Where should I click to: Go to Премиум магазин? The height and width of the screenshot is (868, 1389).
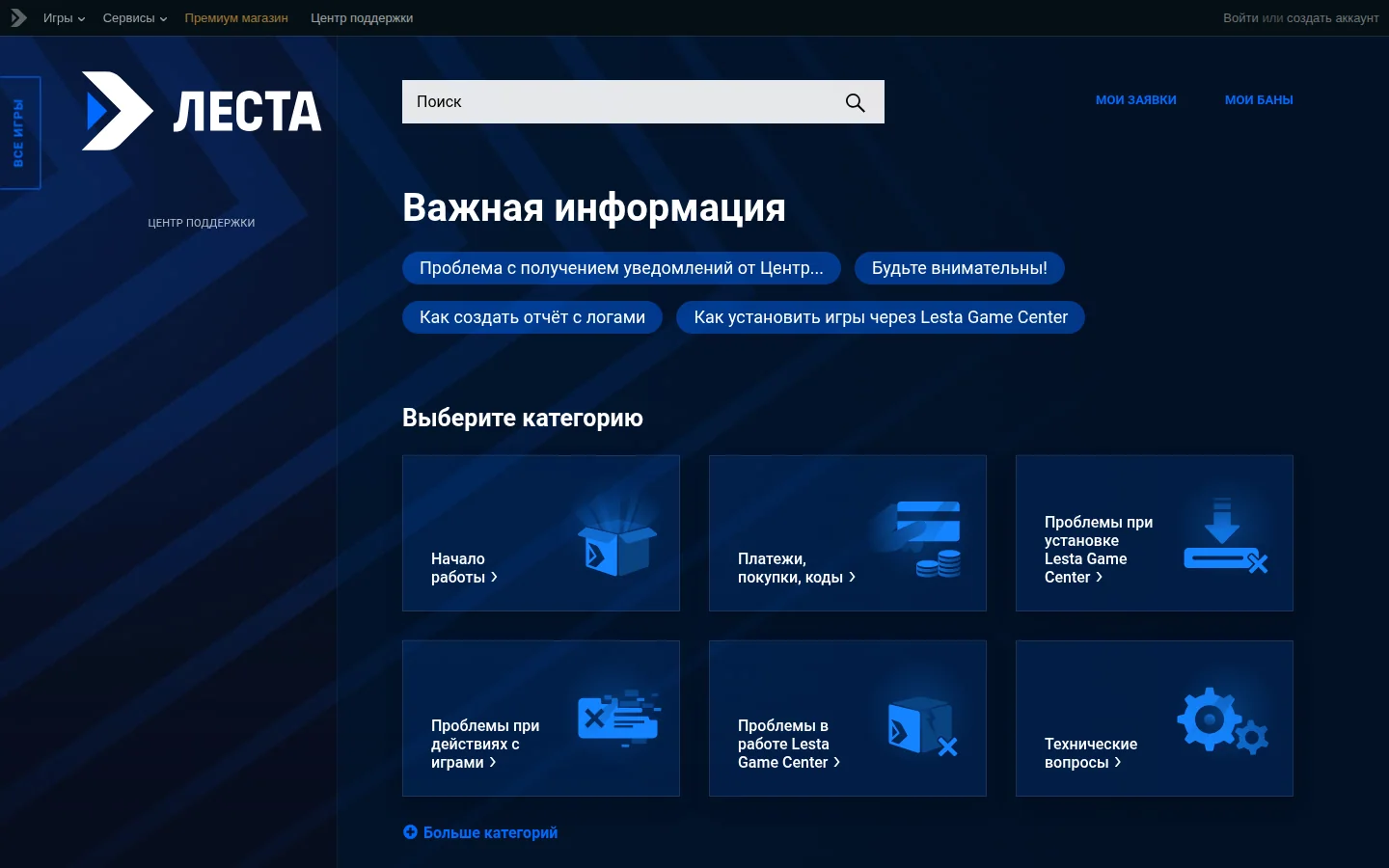(x=236, y=18)
